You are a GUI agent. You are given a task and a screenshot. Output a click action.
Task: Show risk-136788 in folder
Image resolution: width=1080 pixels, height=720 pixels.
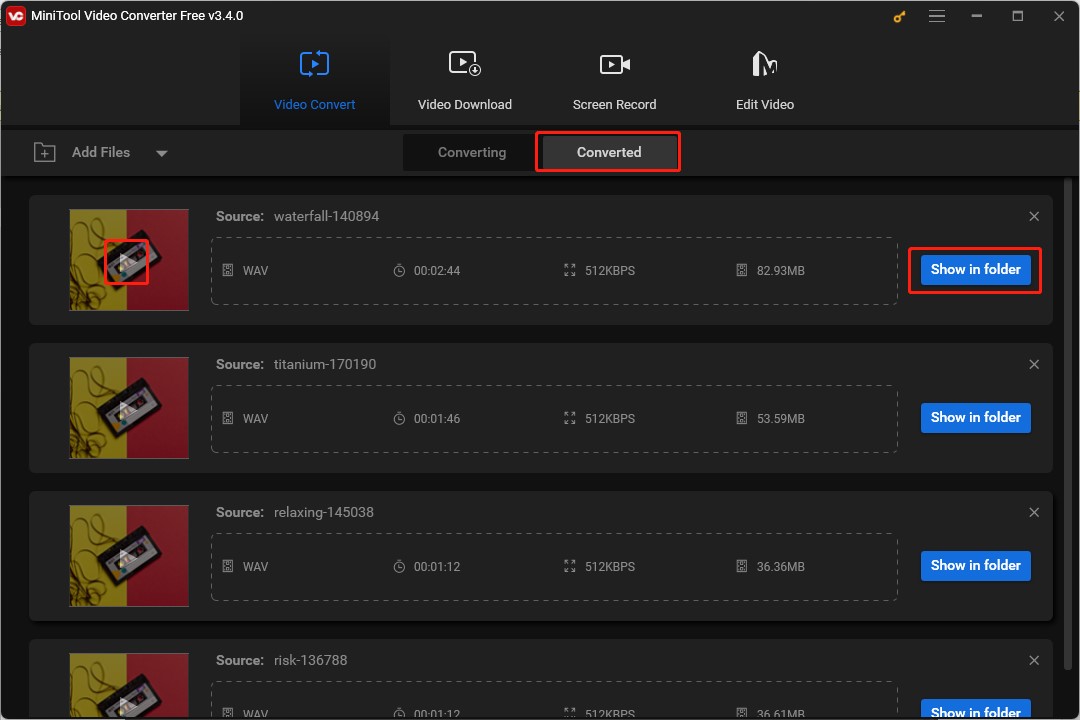(974, 710)
